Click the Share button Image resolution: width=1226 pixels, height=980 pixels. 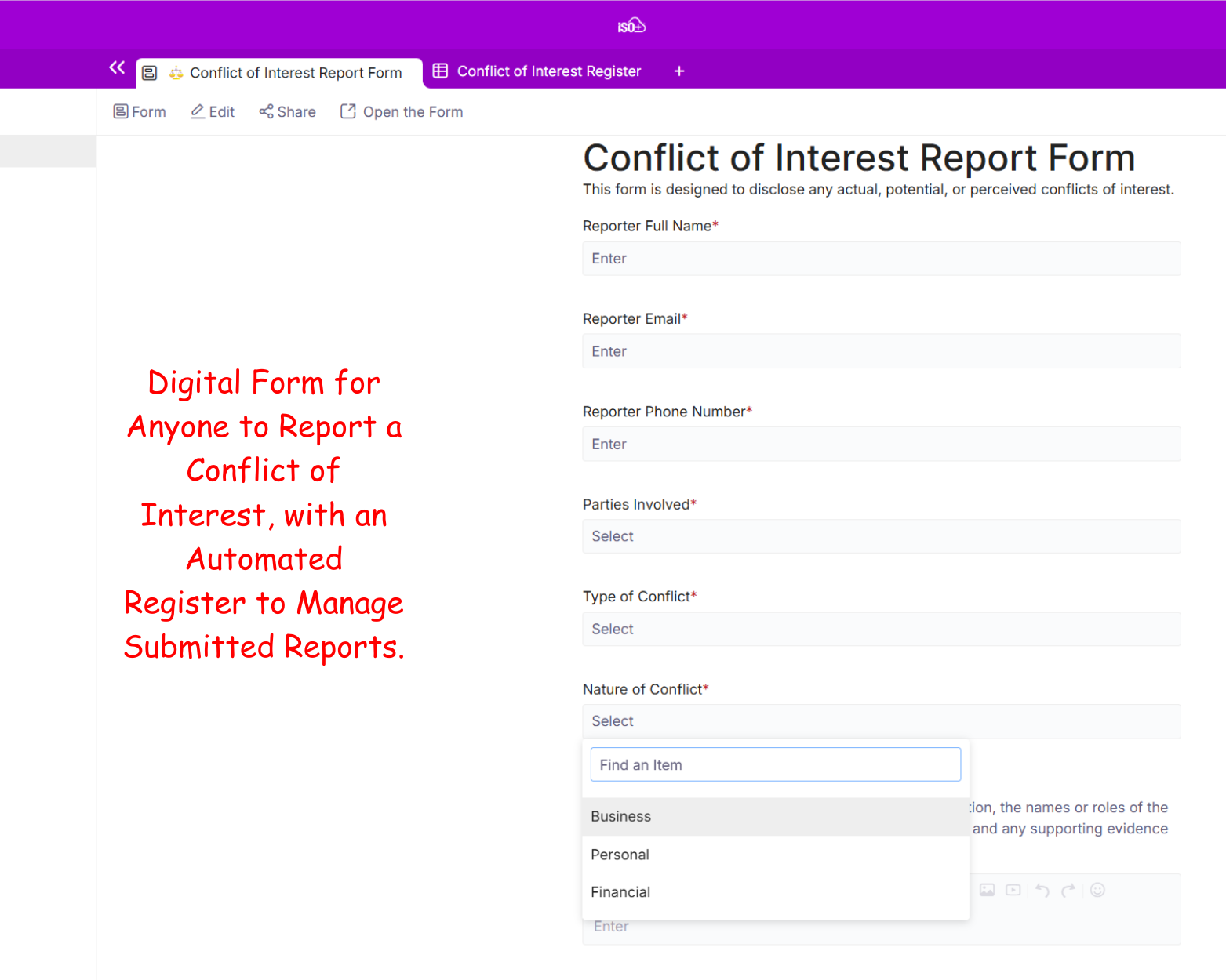click(x=287, y=112)
